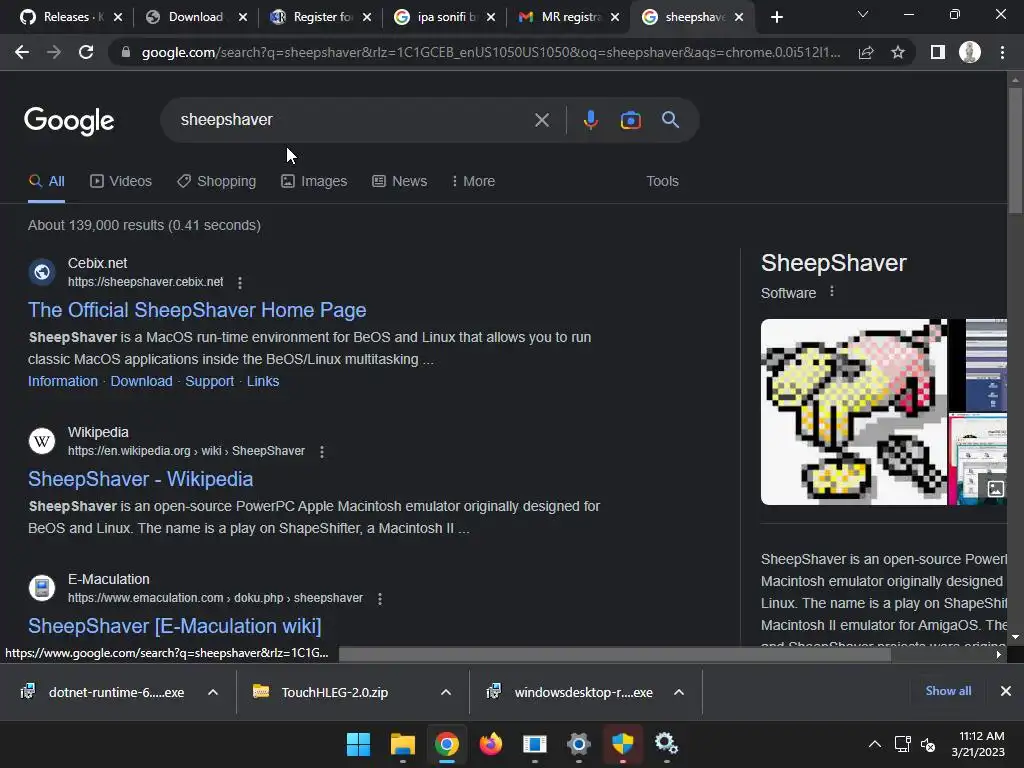
Task: Open Chrome three-dot menu
Action: pyautogui.click(x=1002, y=52)
